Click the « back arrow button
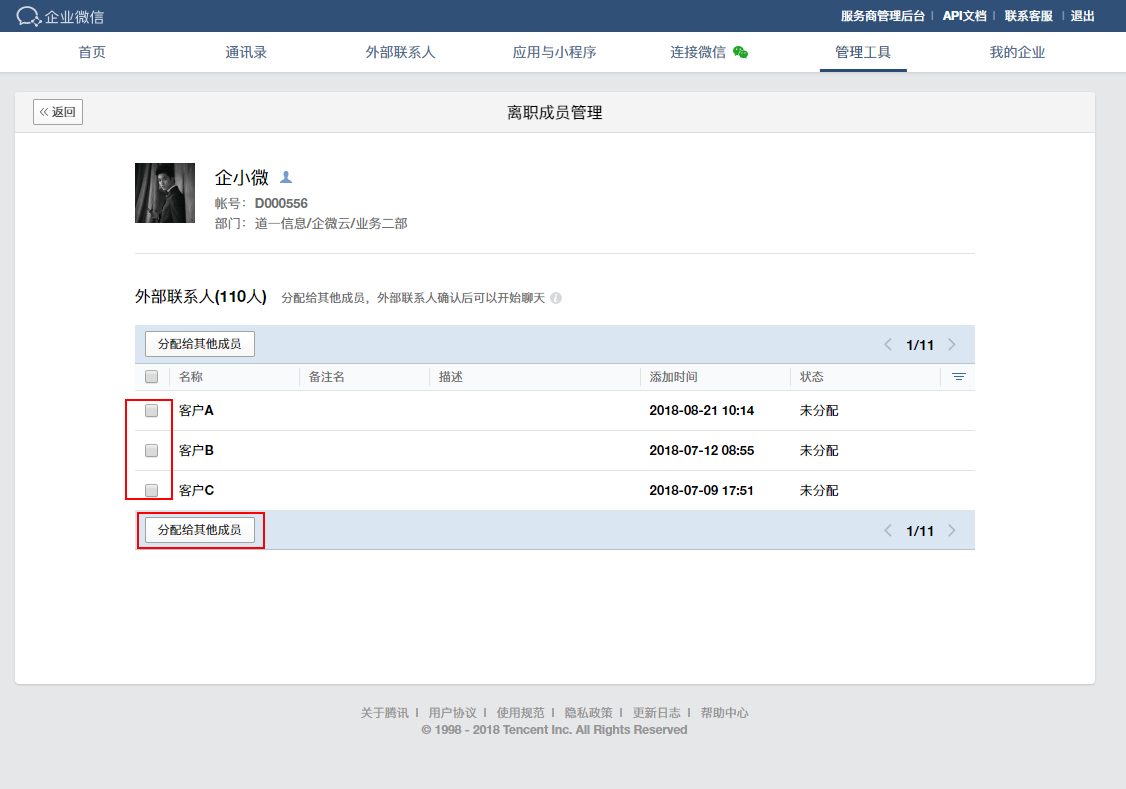The image size is (1126, 789). (57, 112)
